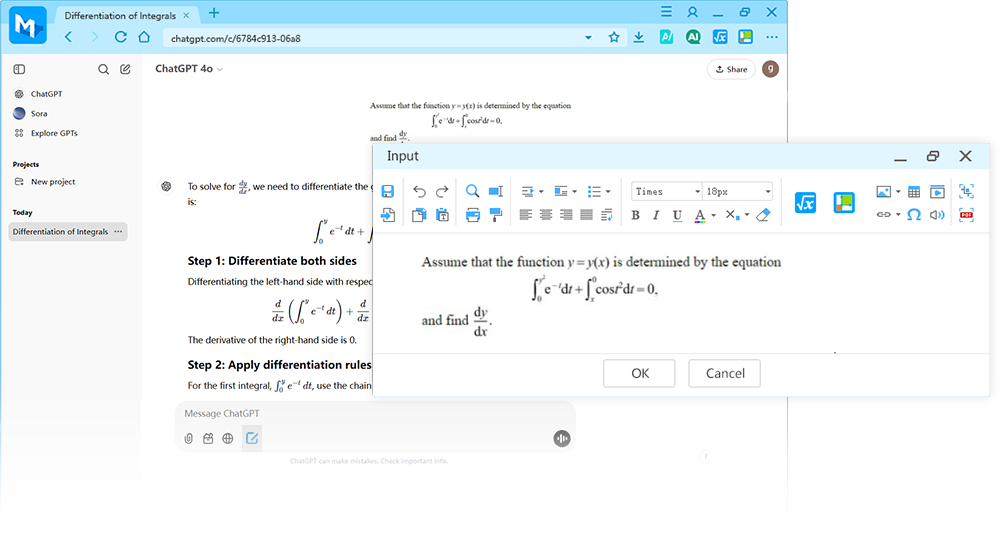Toggle italic formatting in Input toolbar
Image resolution: width=1000 pixels, height=543 pixels.
tap(656, 215)
